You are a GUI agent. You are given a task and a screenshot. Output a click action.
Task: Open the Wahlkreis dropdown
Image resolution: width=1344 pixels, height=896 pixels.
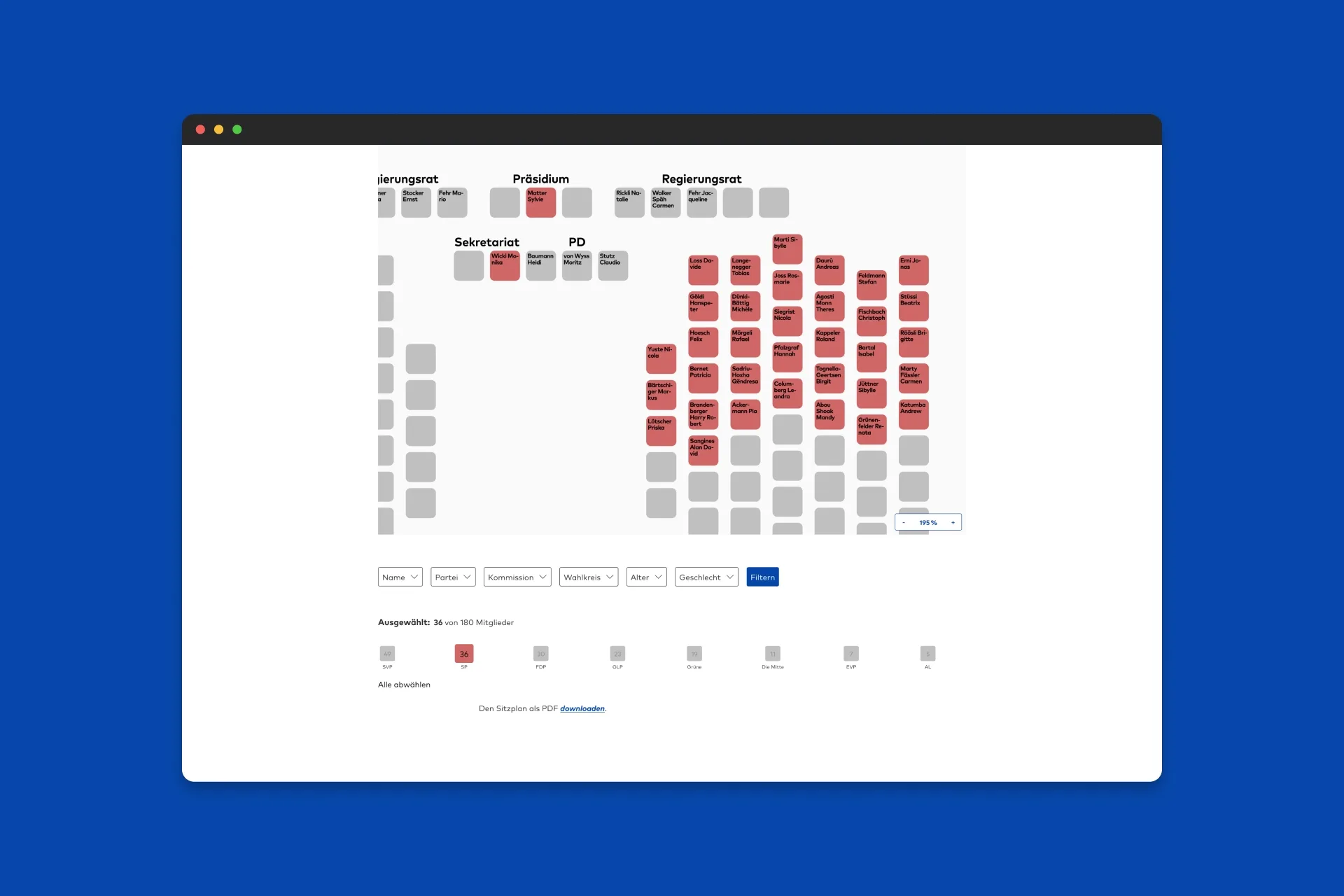click(x=589, y=577)
